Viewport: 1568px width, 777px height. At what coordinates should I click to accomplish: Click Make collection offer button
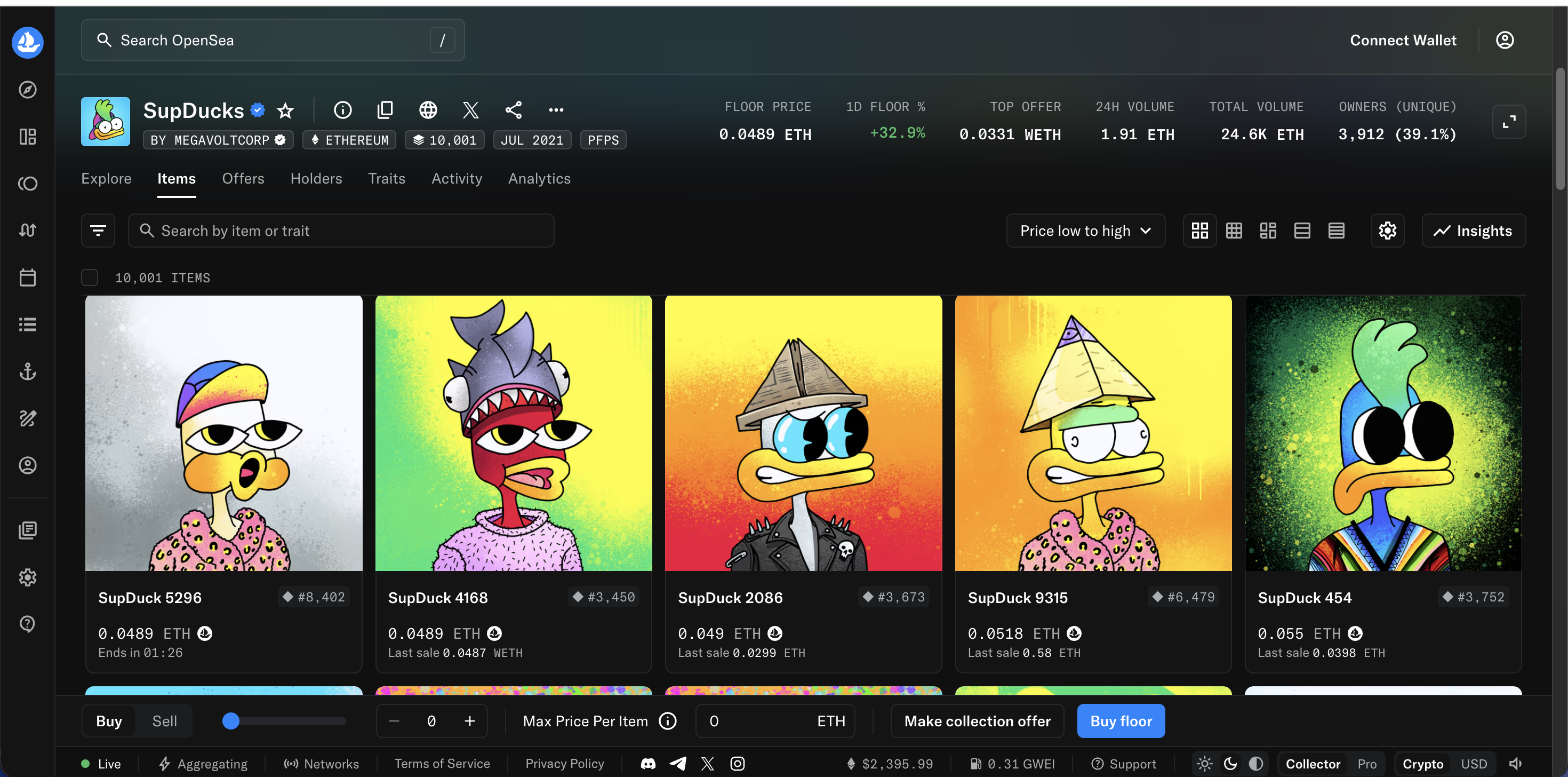pyautogui.click(x=977, y=721)
